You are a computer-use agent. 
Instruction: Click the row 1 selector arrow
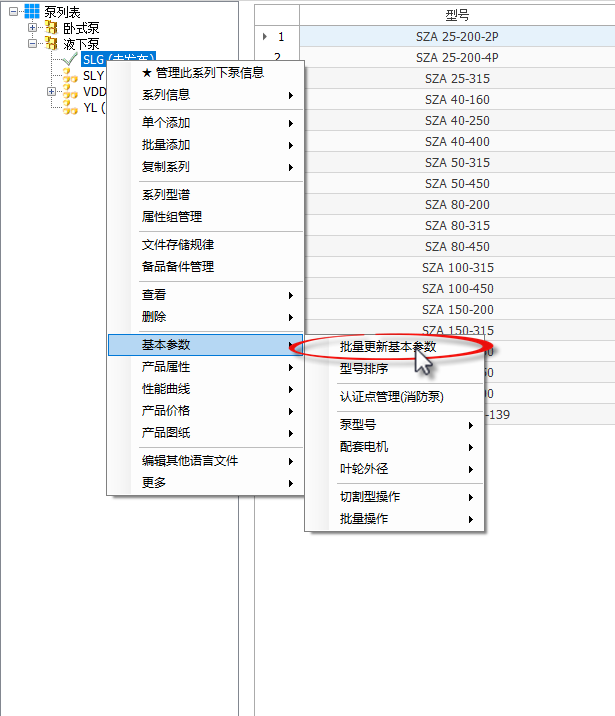point(265,36)
